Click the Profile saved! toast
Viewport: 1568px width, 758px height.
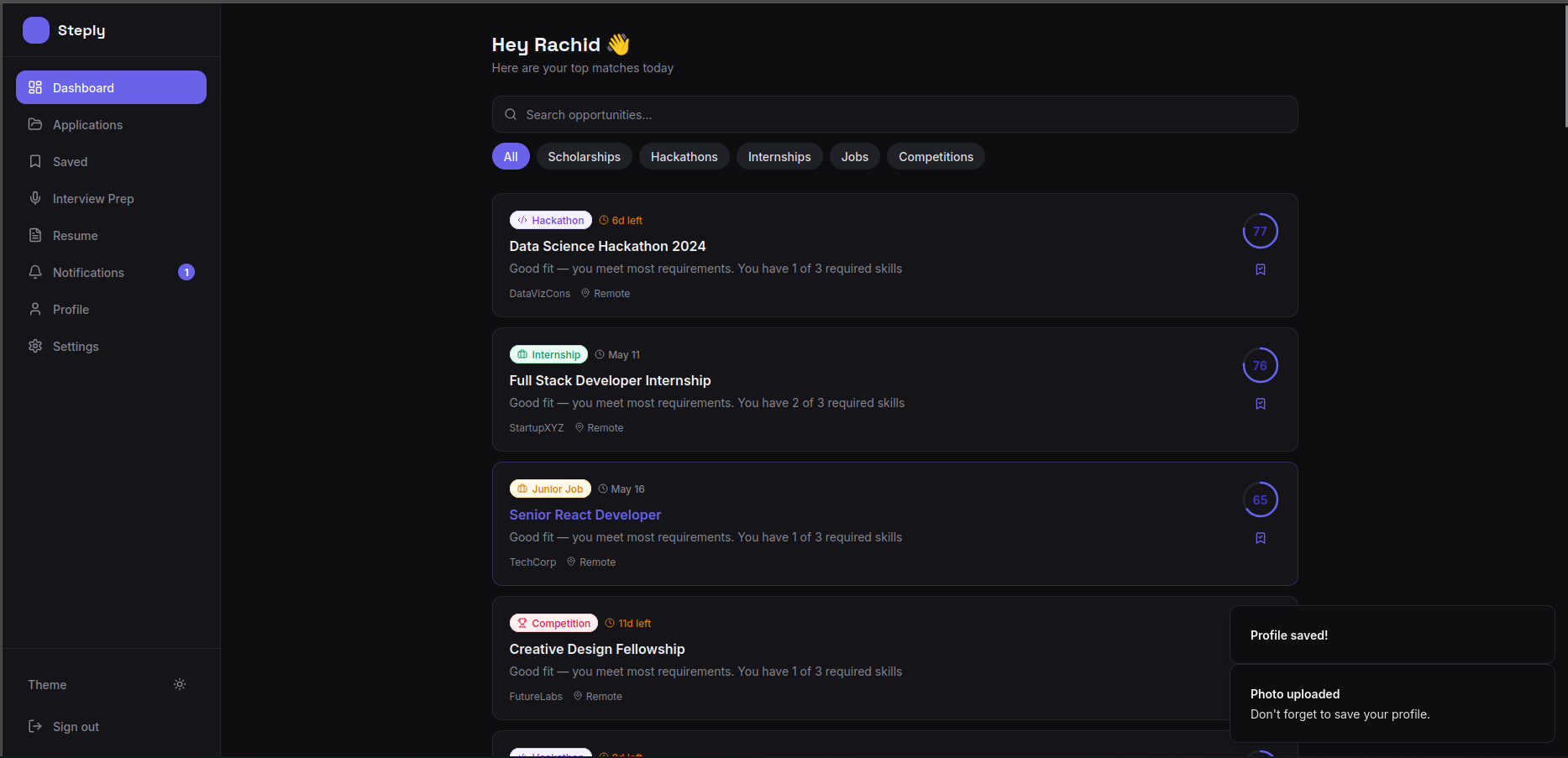[x=1392, y=635]
